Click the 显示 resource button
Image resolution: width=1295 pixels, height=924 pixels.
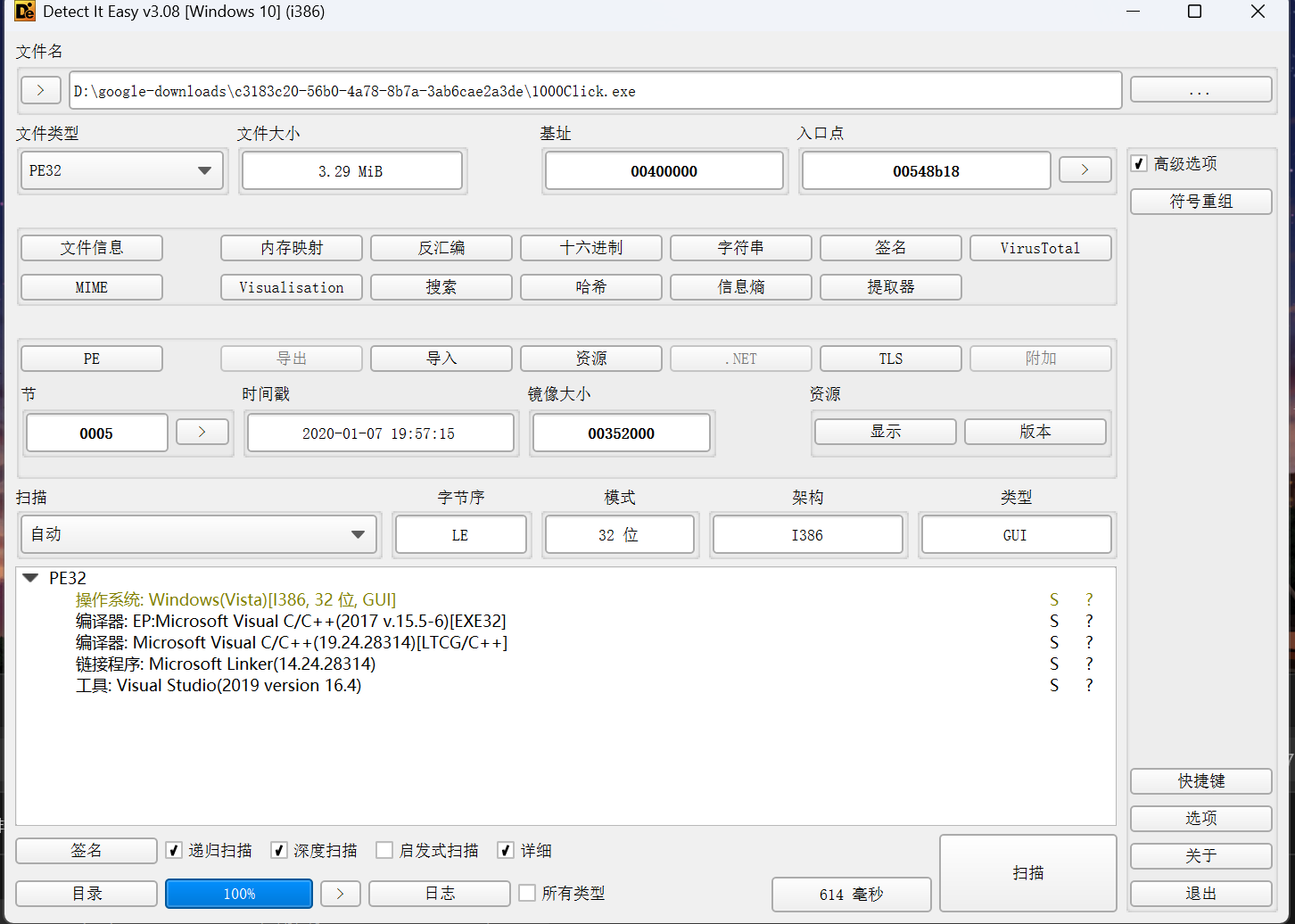[x=886, y=432]
